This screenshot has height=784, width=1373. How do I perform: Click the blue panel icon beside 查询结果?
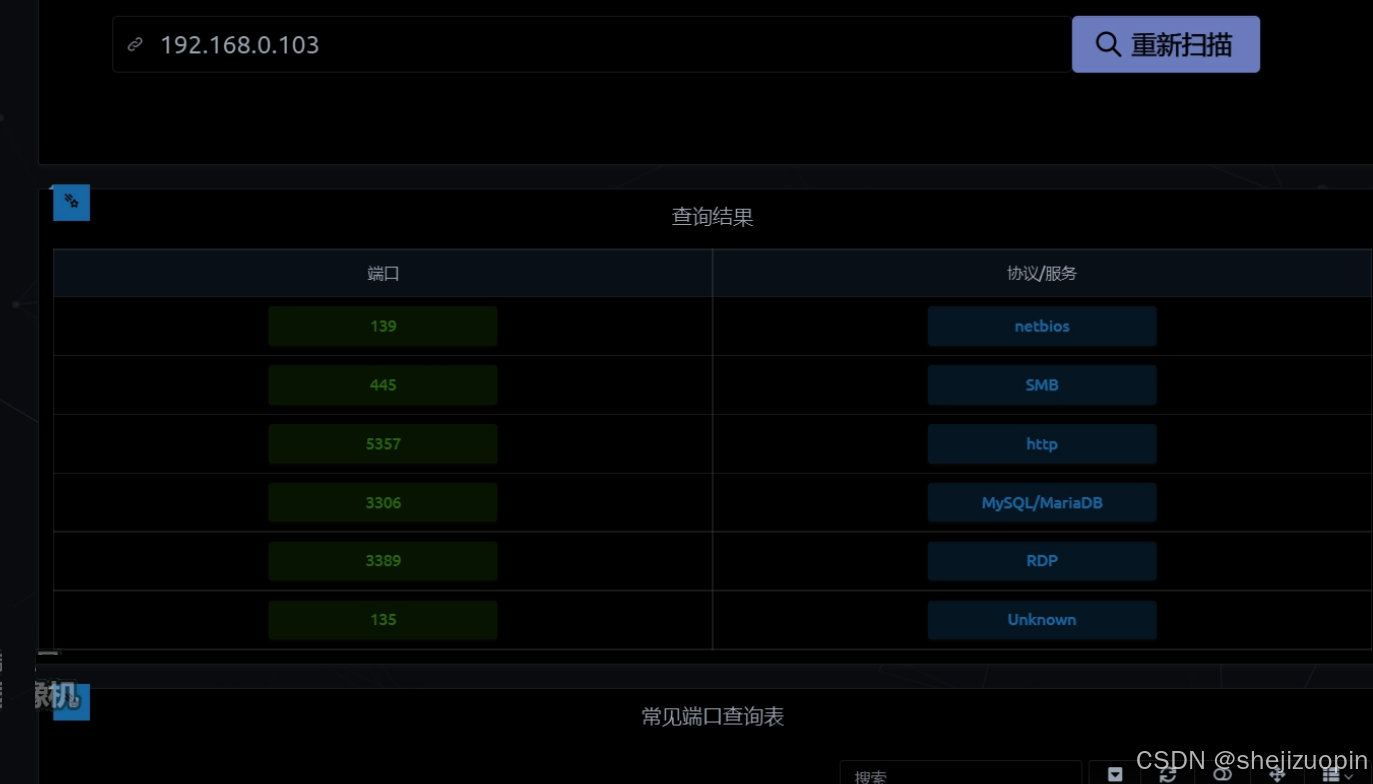[72, 202]
